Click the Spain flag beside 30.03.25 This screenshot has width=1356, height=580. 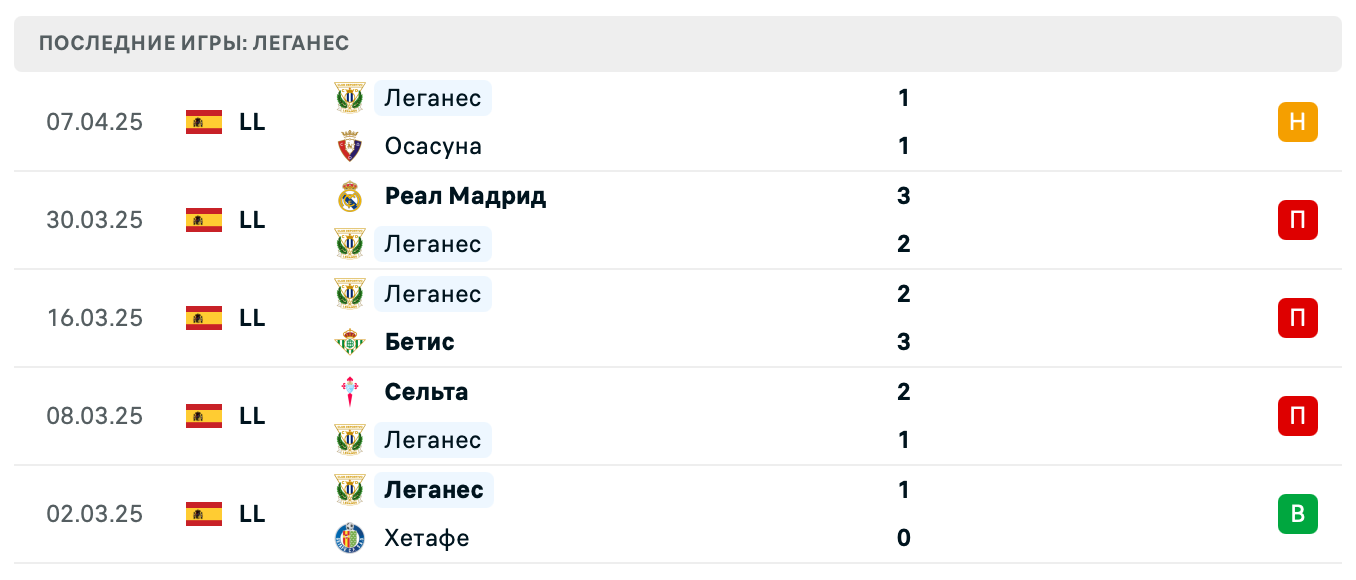(x=204, y=220)
